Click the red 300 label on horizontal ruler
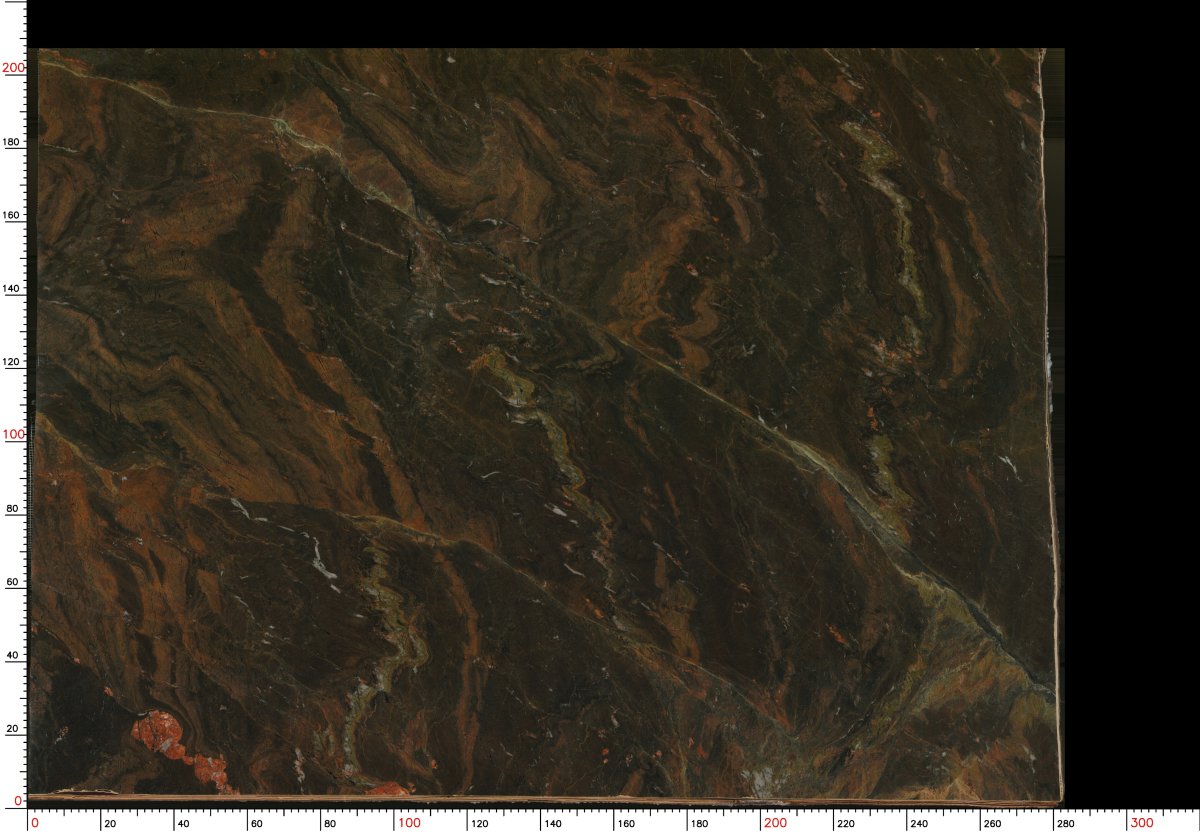 pos(1142,823)
